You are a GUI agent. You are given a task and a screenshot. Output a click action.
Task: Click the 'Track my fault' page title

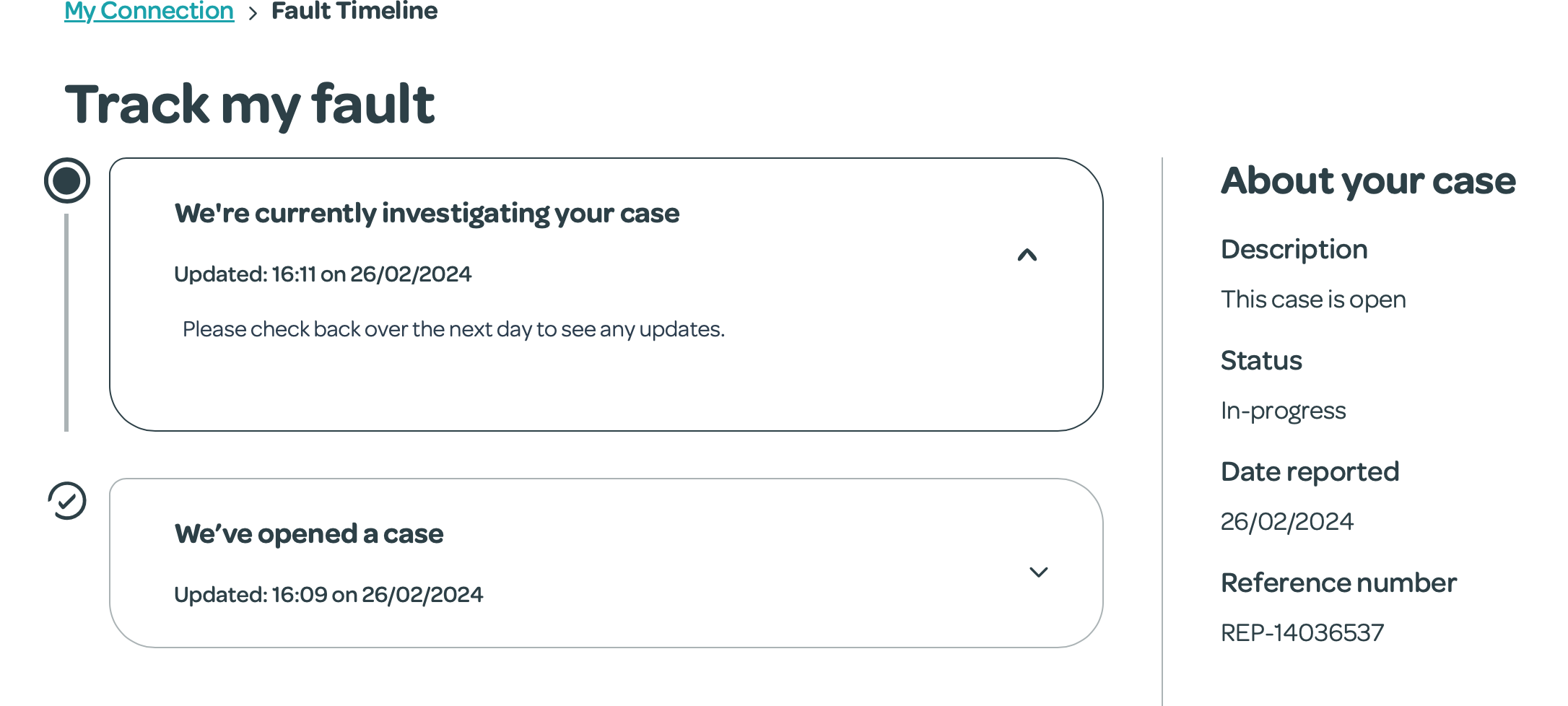[x=250, y=105]
